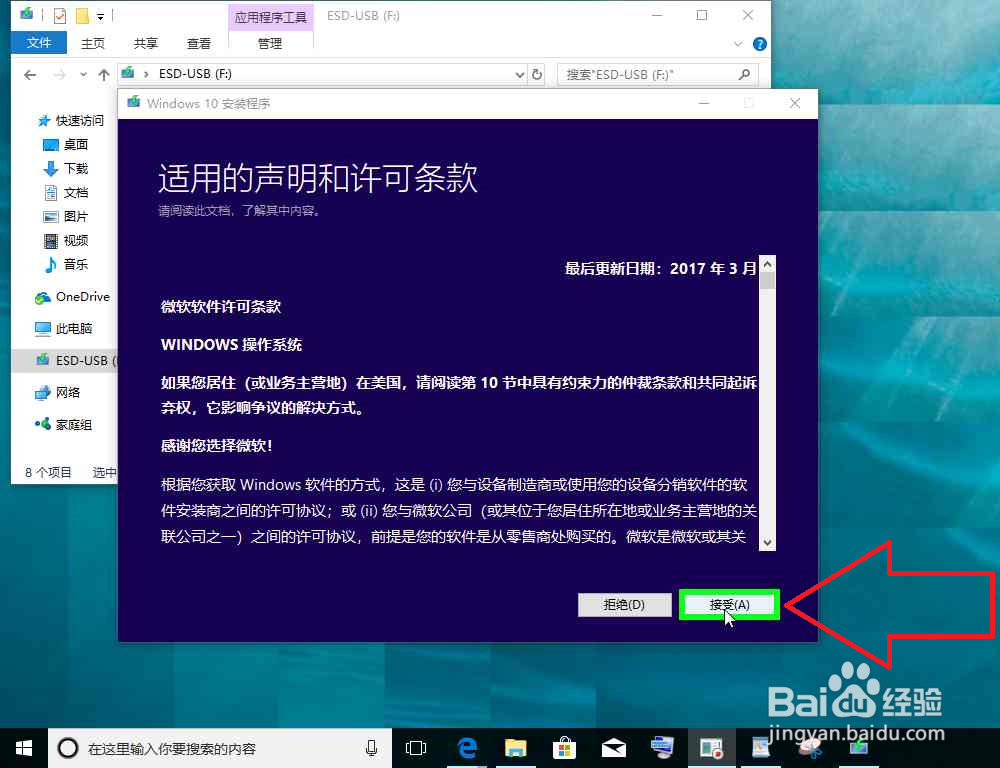This screenshot has width=1000, height=768.
Task: Open the Mail app from taskbar
Action: point(613,747)
